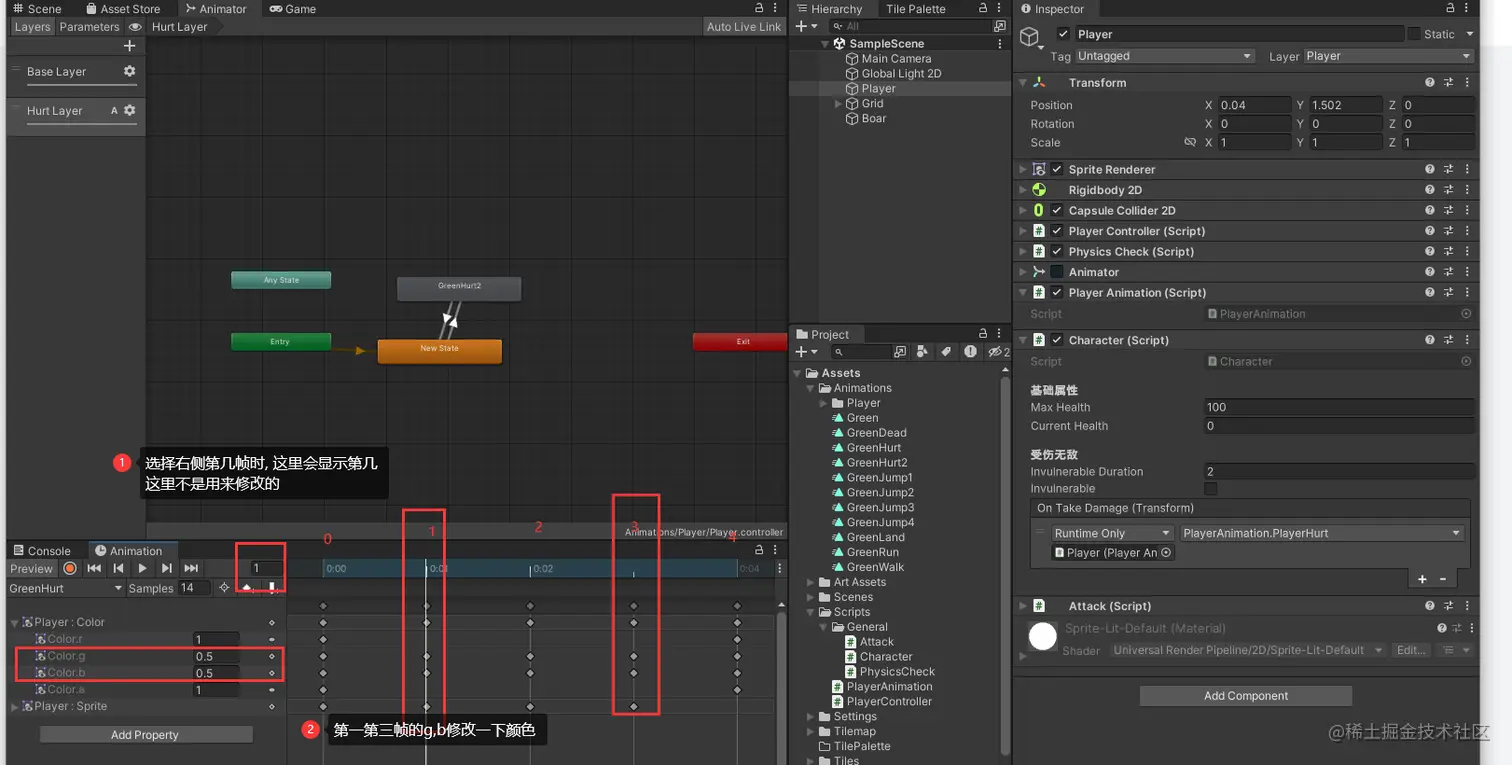Open Hurt Layer settings gear
This screenshot has width=1512, height=765.
point(129,111)
